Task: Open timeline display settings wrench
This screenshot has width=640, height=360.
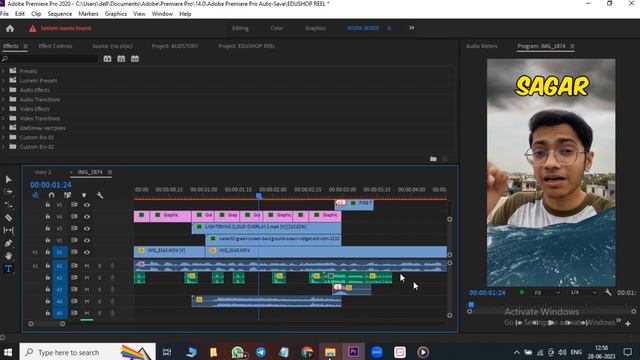Action: pyautogui.click(x=100, y=196)
